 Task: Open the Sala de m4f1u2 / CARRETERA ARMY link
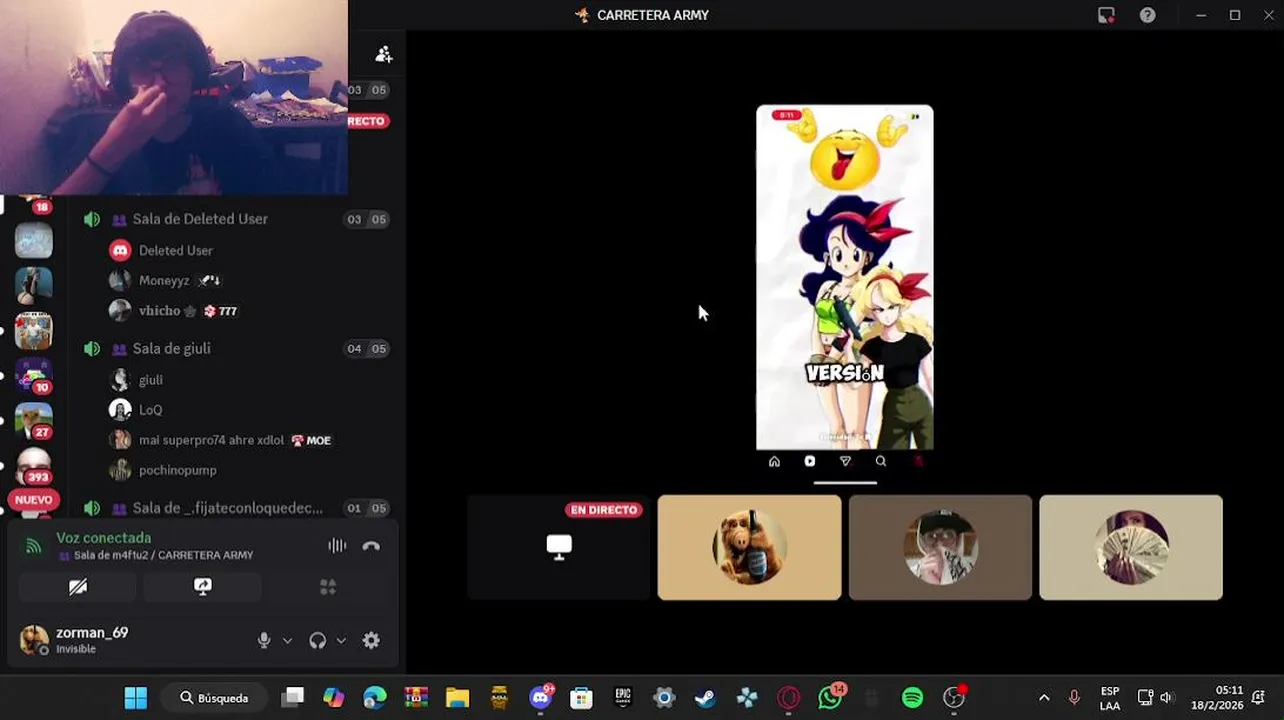(x=163, y=555)
